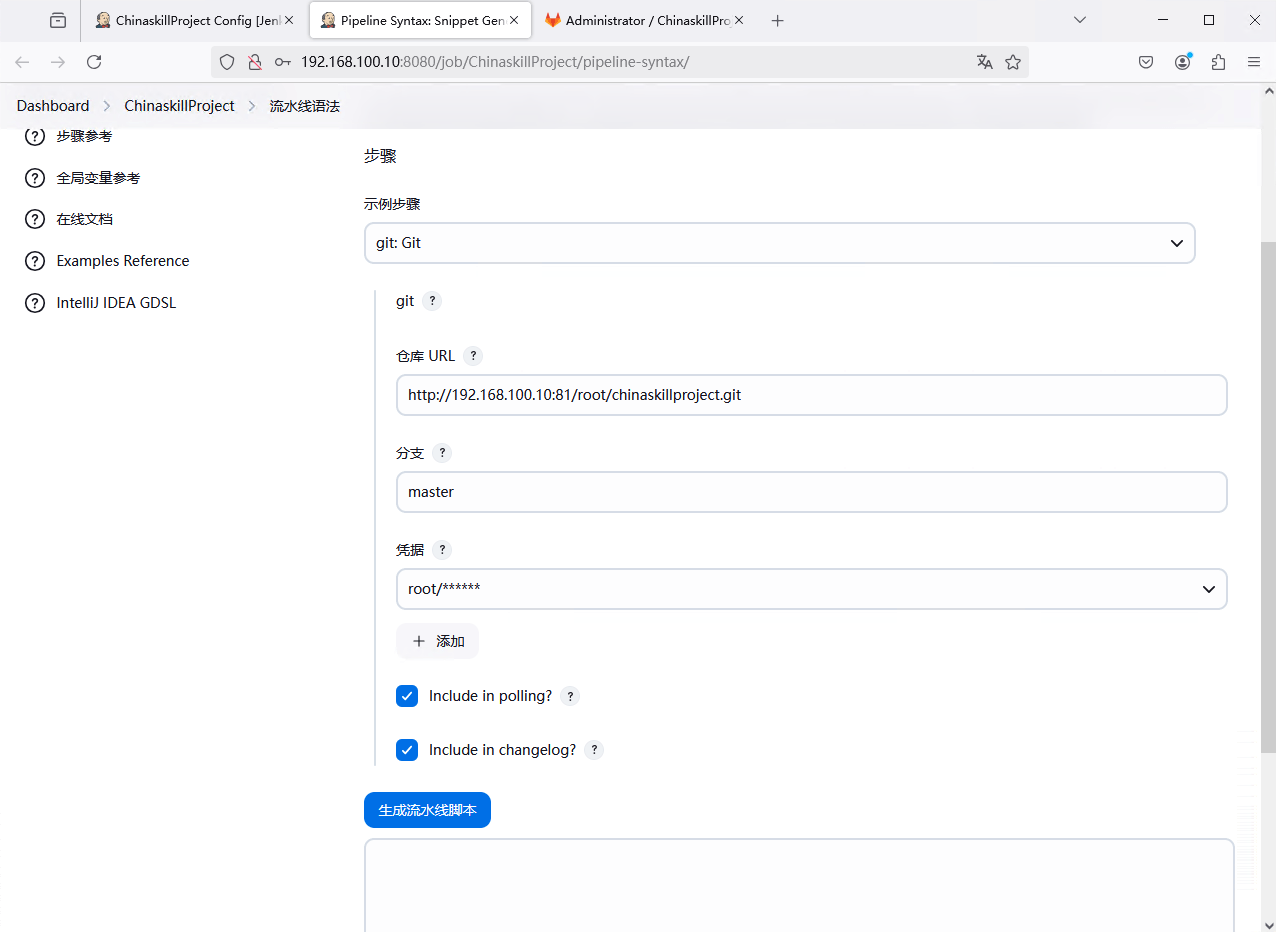Open the Firefox extensions icon
This screenshot has height=932, width=1276.
coord(1218,62)
